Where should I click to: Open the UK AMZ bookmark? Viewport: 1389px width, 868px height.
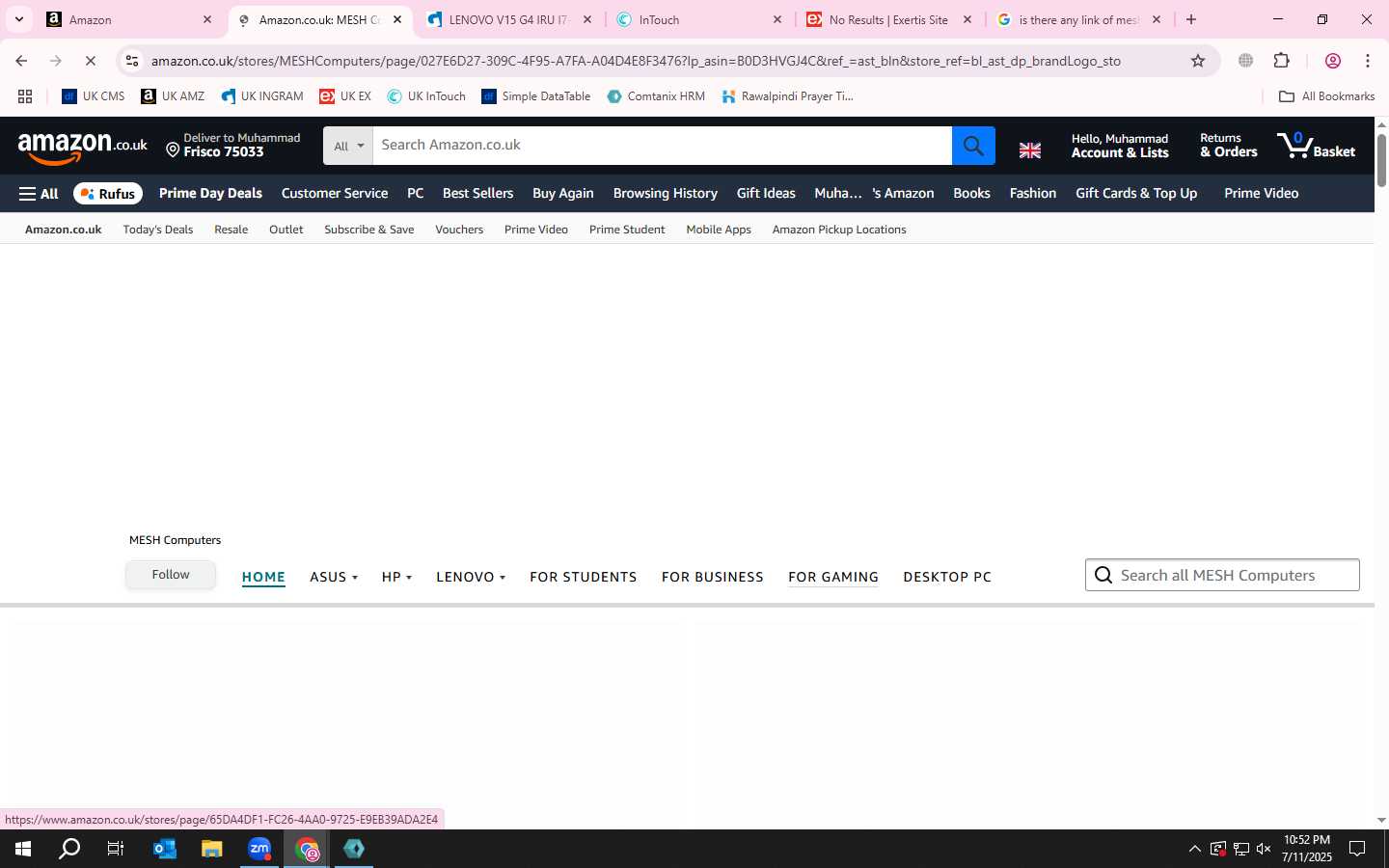pyautogui.click(x=173, y=96)
